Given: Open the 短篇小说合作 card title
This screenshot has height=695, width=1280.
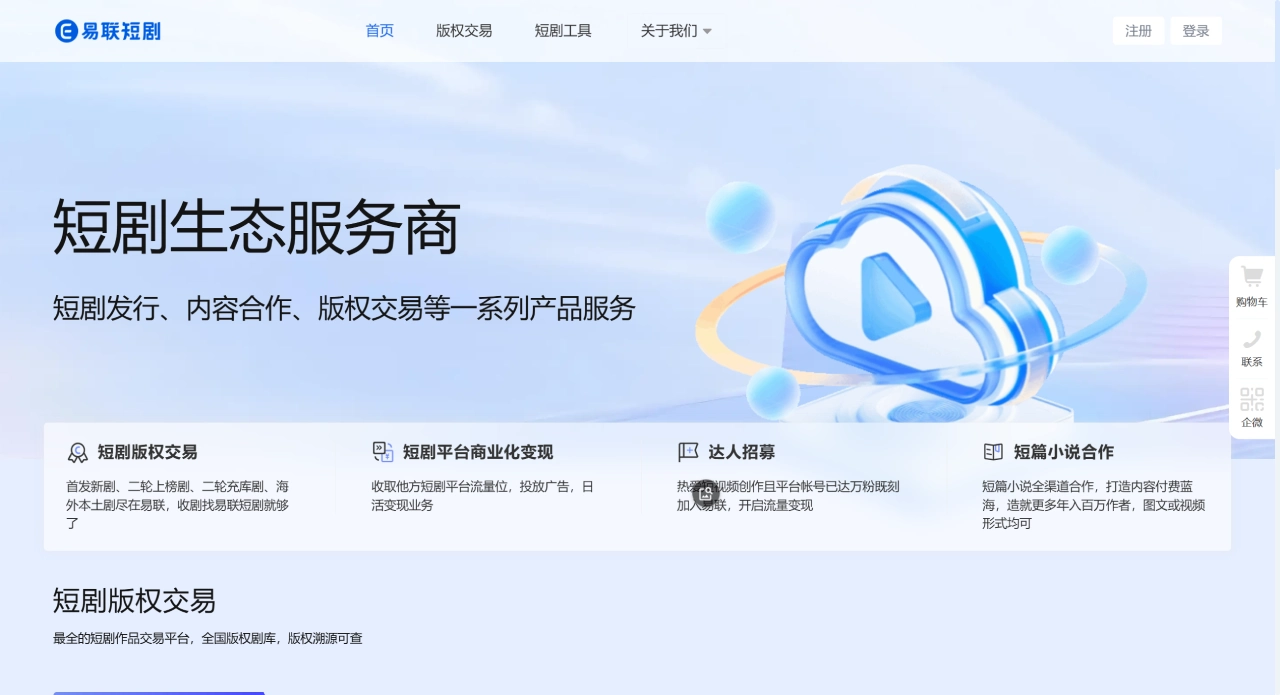Looking at the screenshot, I should pos(1064,452).
